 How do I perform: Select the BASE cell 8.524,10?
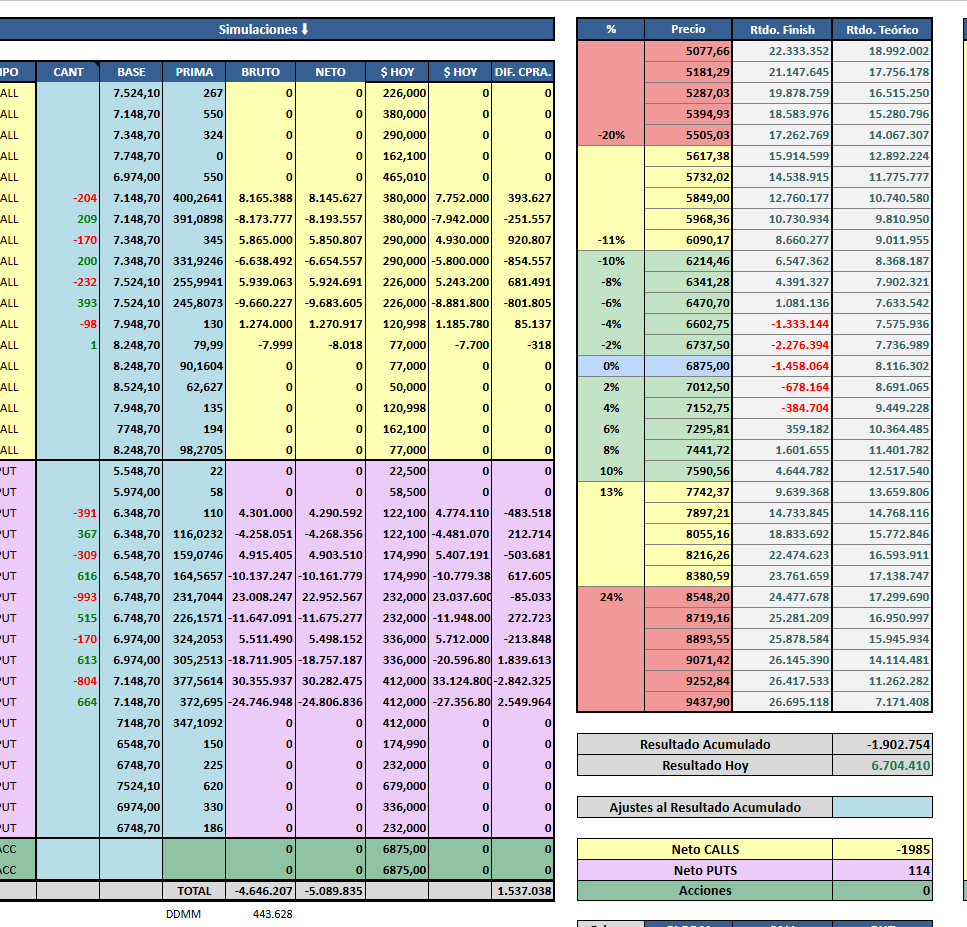[131, 387]
